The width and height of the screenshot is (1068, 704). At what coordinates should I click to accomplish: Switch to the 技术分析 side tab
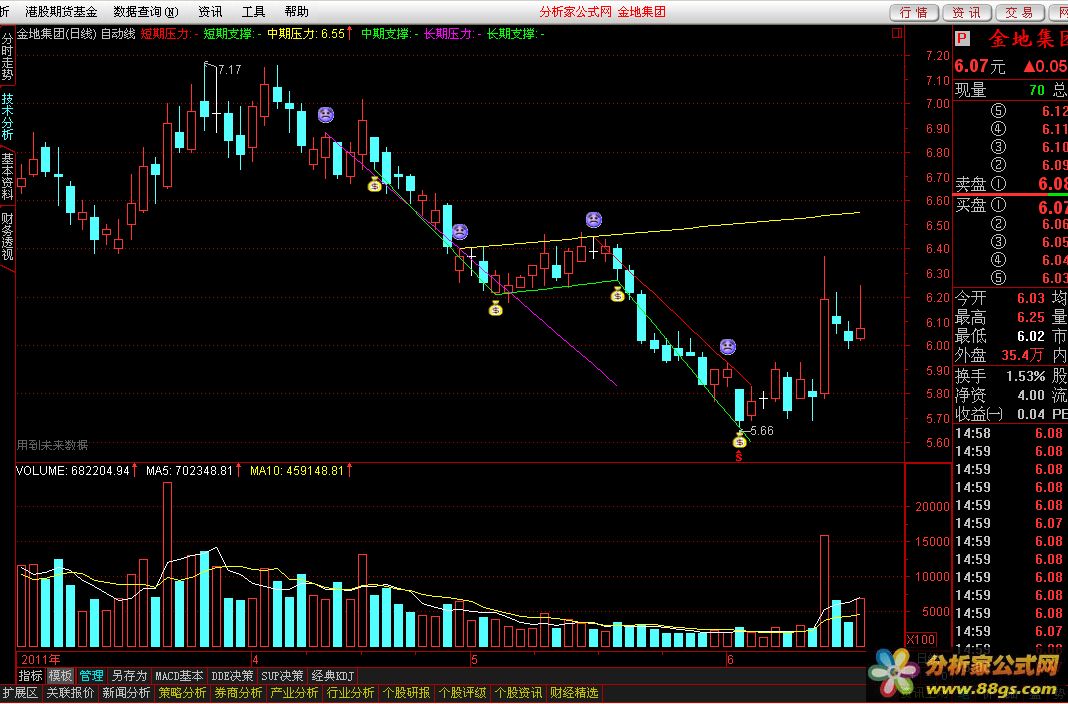(x=7, y=116)
